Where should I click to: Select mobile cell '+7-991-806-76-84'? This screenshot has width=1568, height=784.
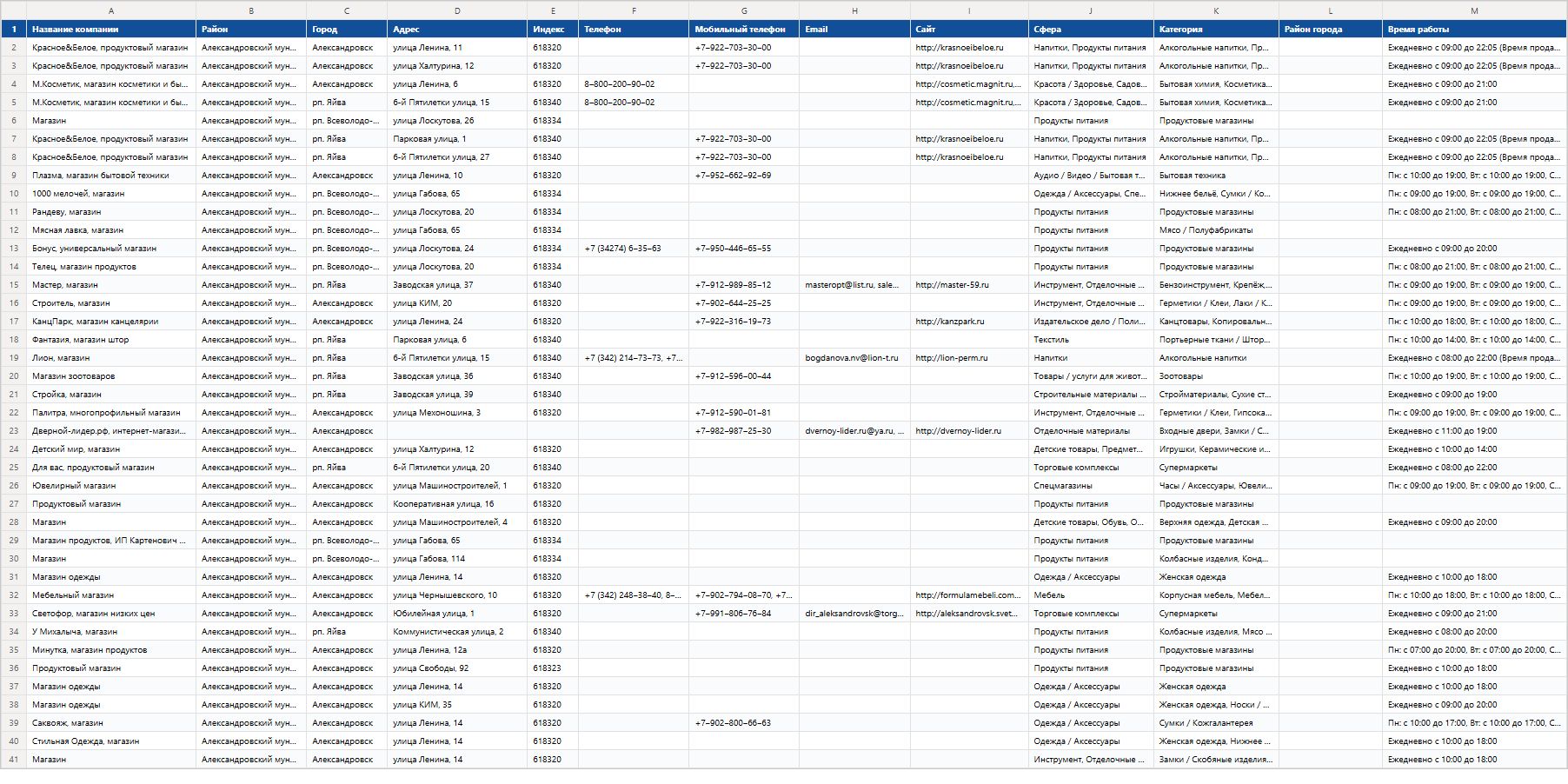[x=744, y=614]
